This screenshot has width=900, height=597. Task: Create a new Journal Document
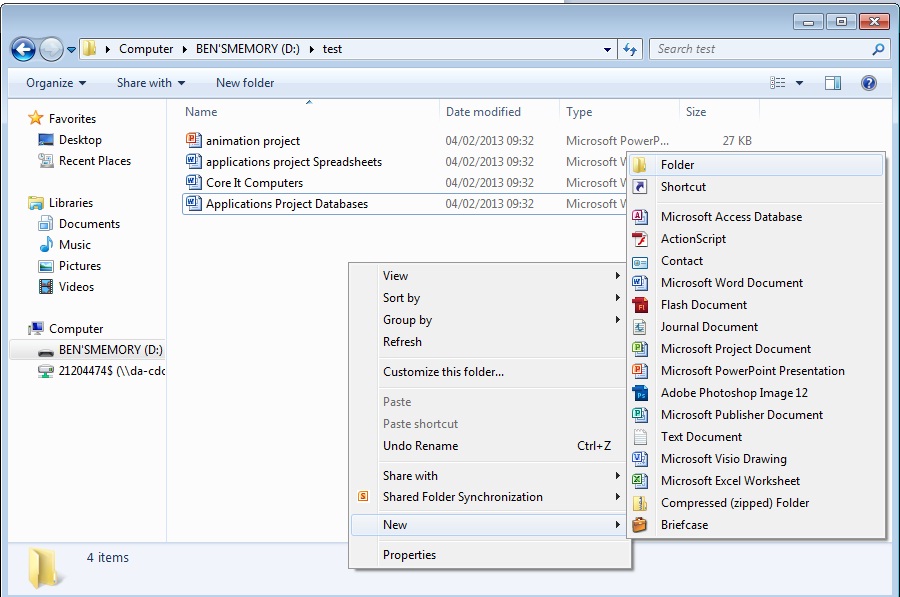click(x=711, y=326)
